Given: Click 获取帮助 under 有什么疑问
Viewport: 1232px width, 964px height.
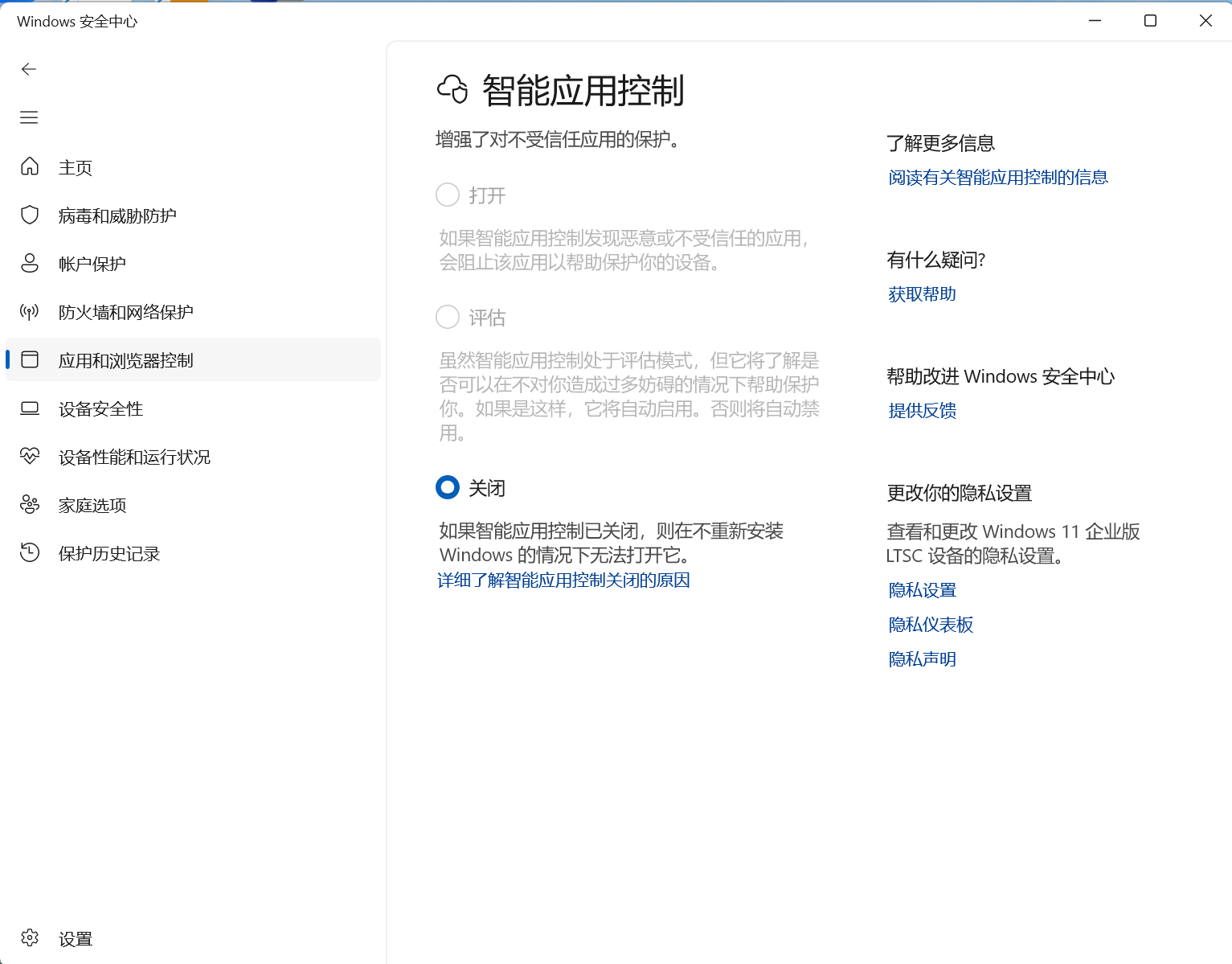Looking at the screenshot, I should pyautogui.click(x=921, y=293).
